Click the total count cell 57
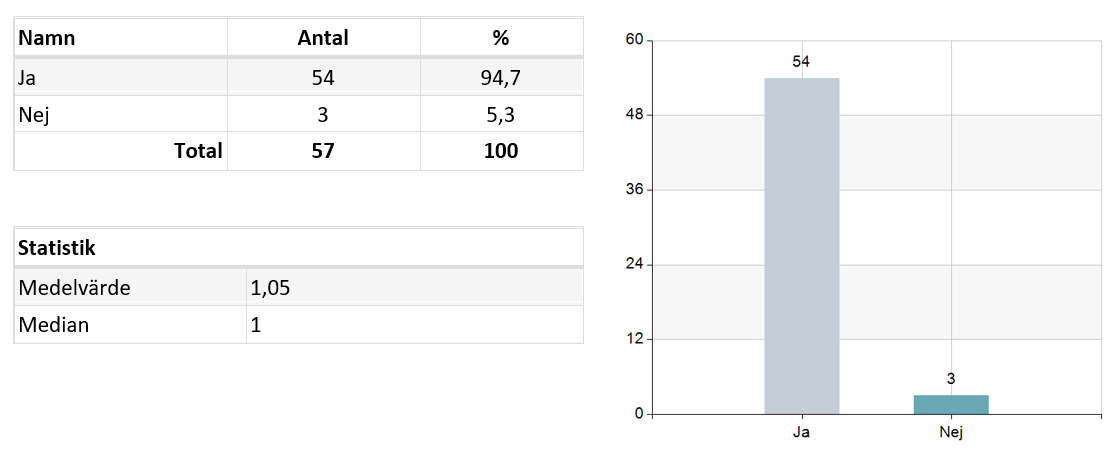 [x=323, y=151]
